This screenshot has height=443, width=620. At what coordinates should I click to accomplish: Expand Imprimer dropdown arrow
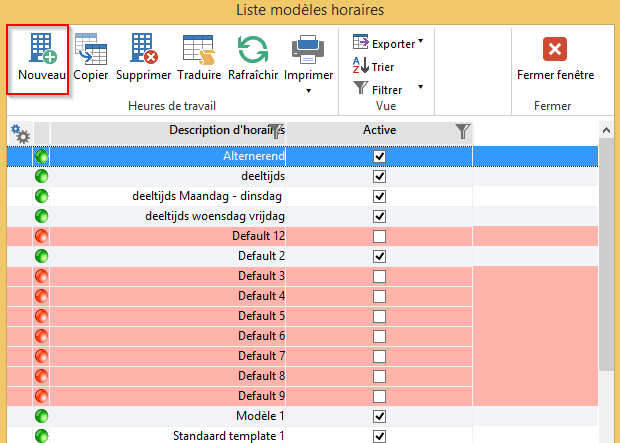(x=308, y=91)
